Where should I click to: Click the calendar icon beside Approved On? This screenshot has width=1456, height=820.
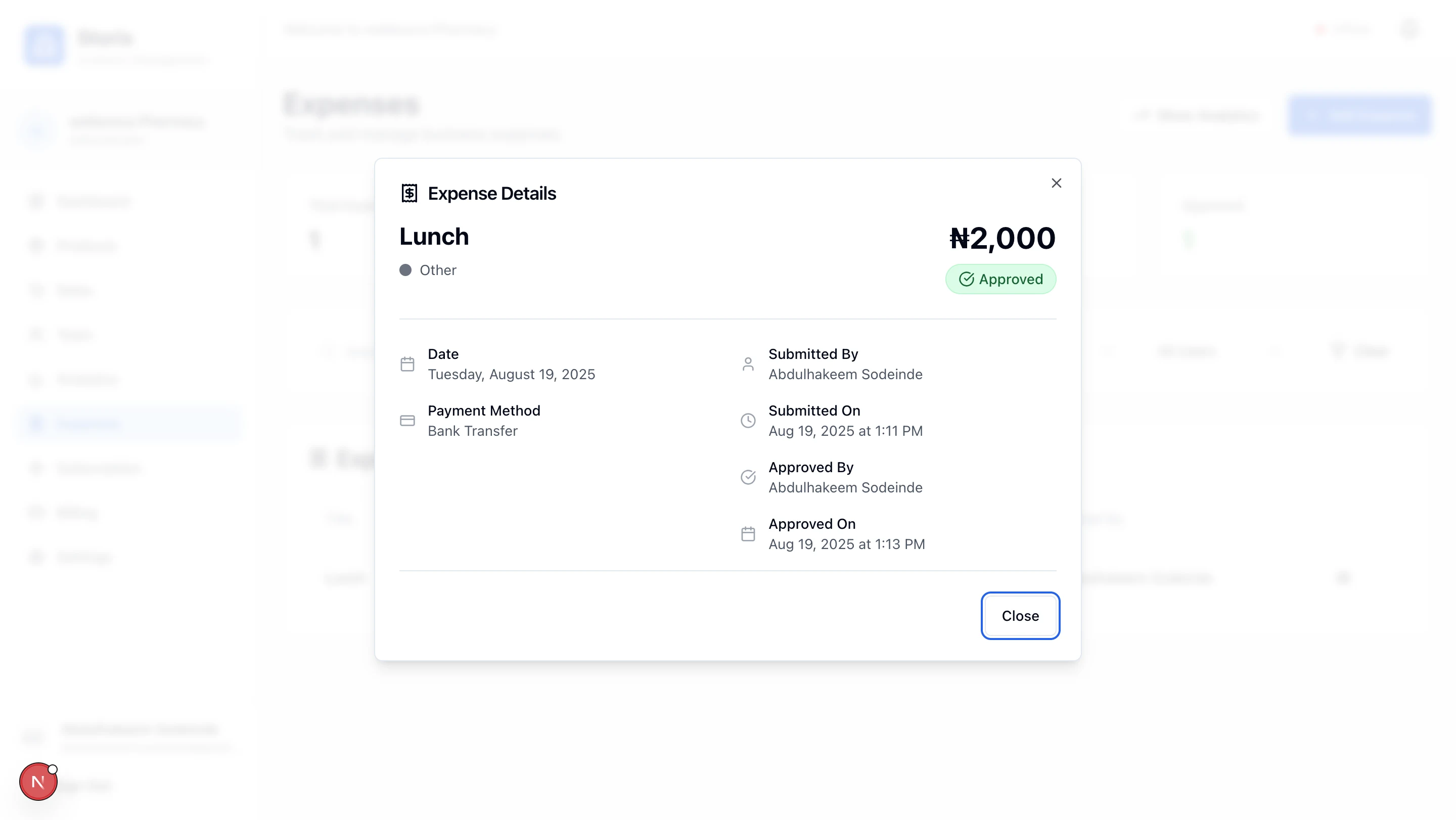point(748,534)
